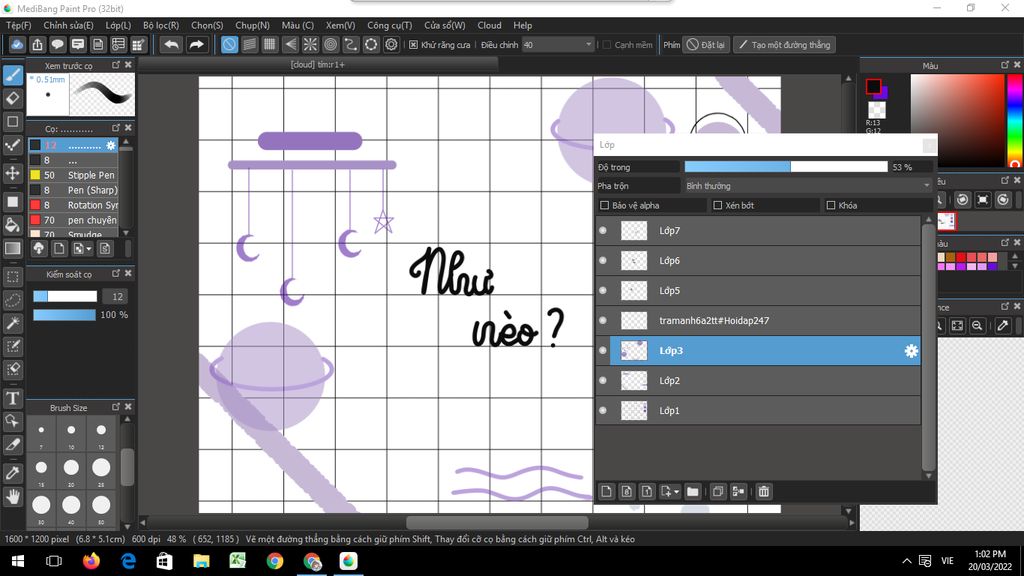Click brush opacity slider at 100 %

tap(65, 315)
